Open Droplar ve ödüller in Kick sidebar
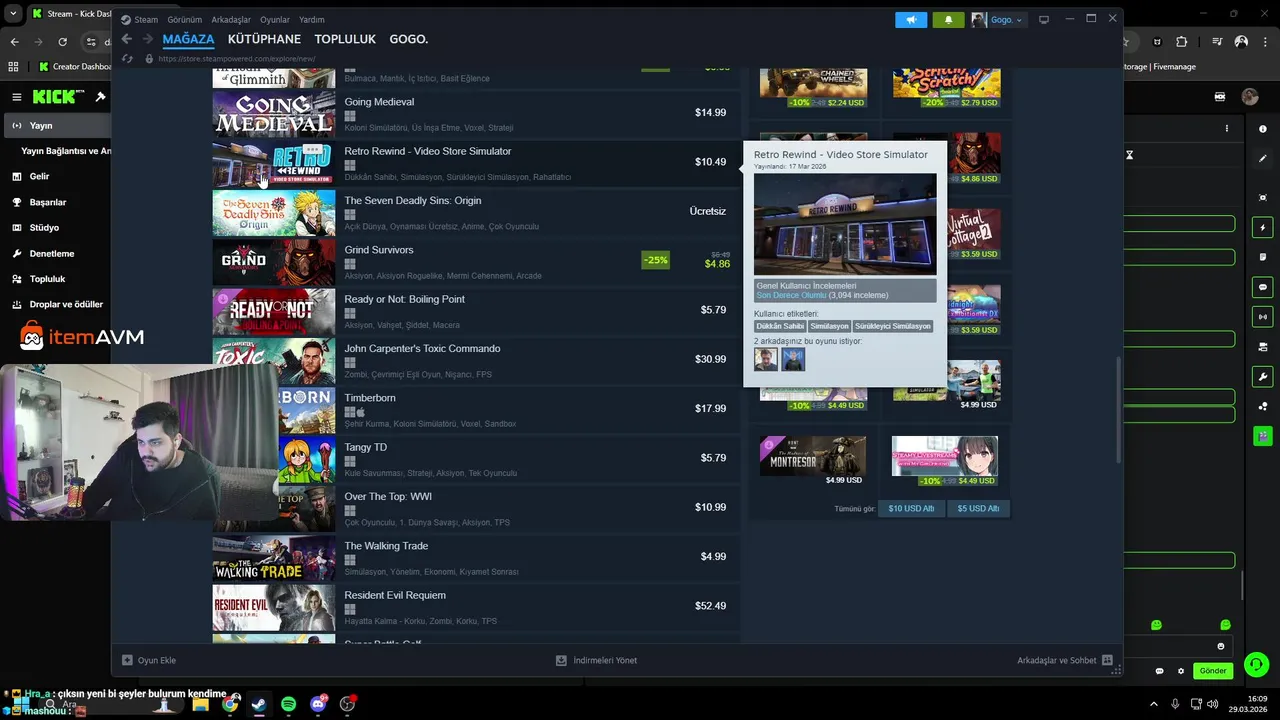 pyautogui.click(x=56, y=304)
